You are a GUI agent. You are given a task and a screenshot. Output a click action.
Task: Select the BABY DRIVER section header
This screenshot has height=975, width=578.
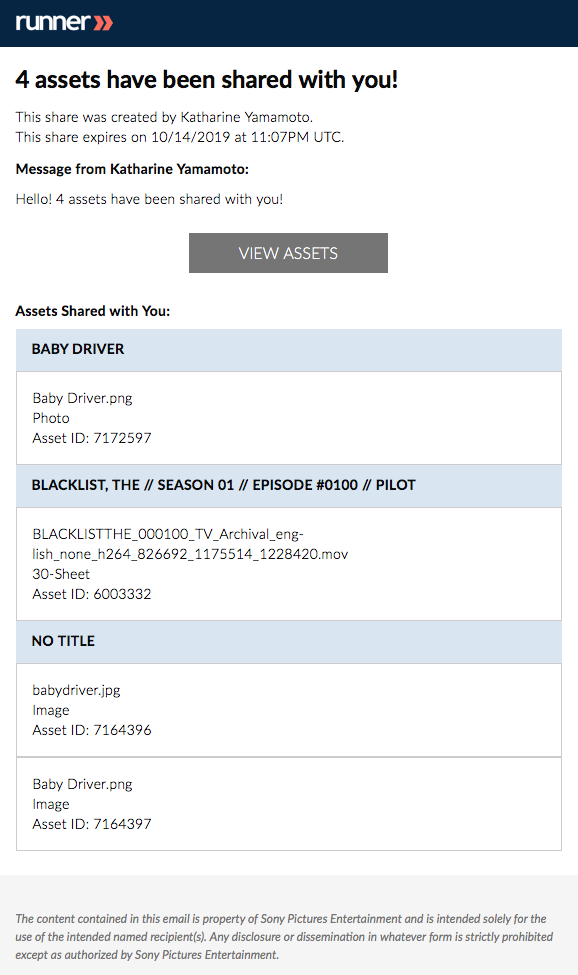pos(289,350)
